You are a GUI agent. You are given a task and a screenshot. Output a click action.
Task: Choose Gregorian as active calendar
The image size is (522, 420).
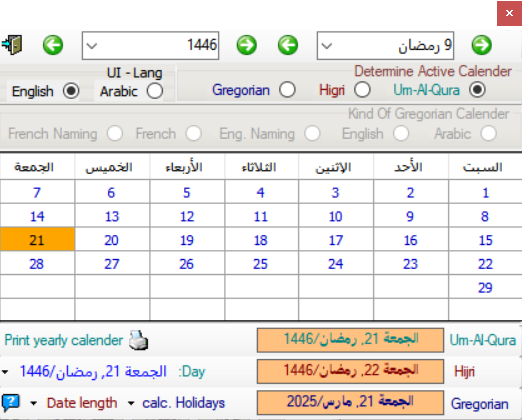coord(287,90)
